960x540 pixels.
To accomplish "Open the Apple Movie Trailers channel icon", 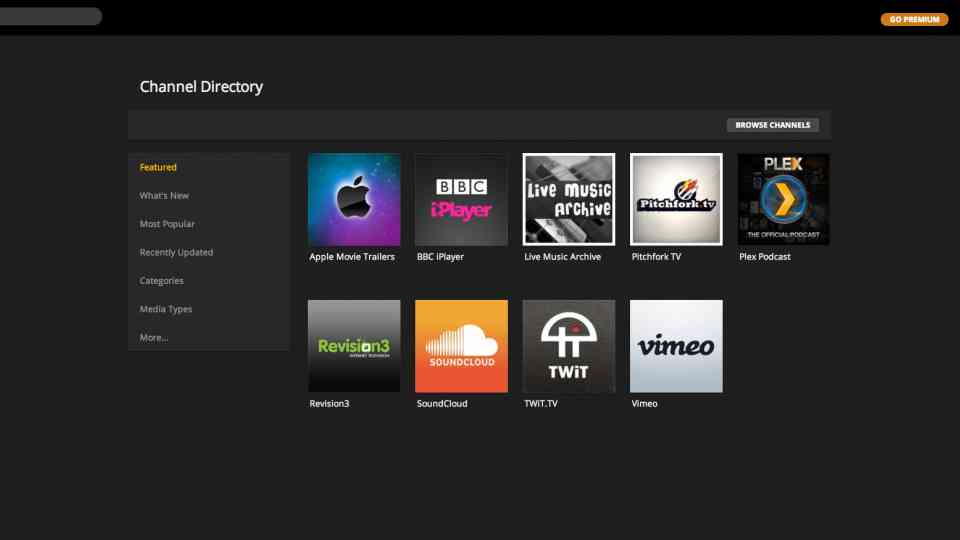I will point(354,199).
